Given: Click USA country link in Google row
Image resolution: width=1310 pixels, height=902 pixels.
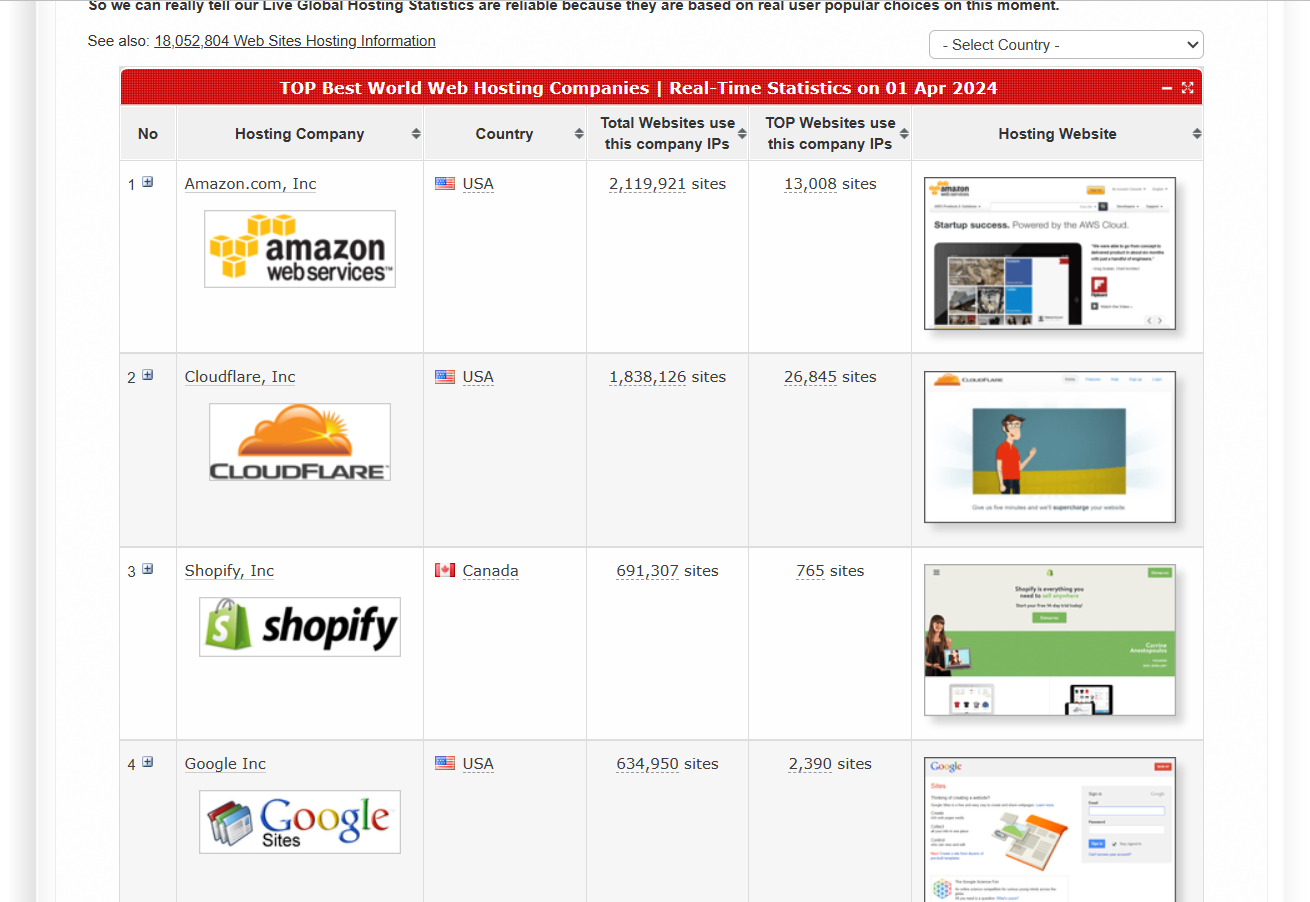Looking at the screenshot, I should click(478, 764).
